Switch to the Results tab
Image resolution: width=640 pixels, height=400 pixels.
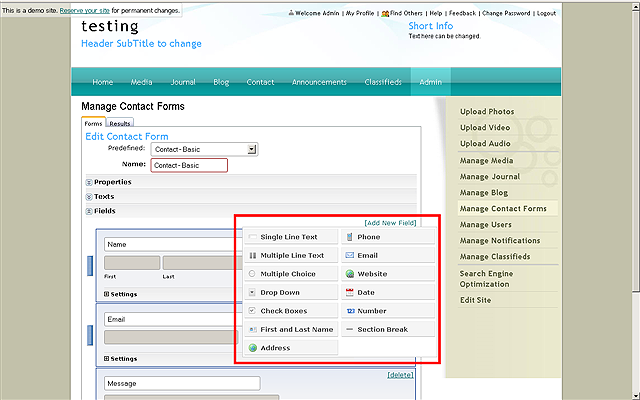120,123
